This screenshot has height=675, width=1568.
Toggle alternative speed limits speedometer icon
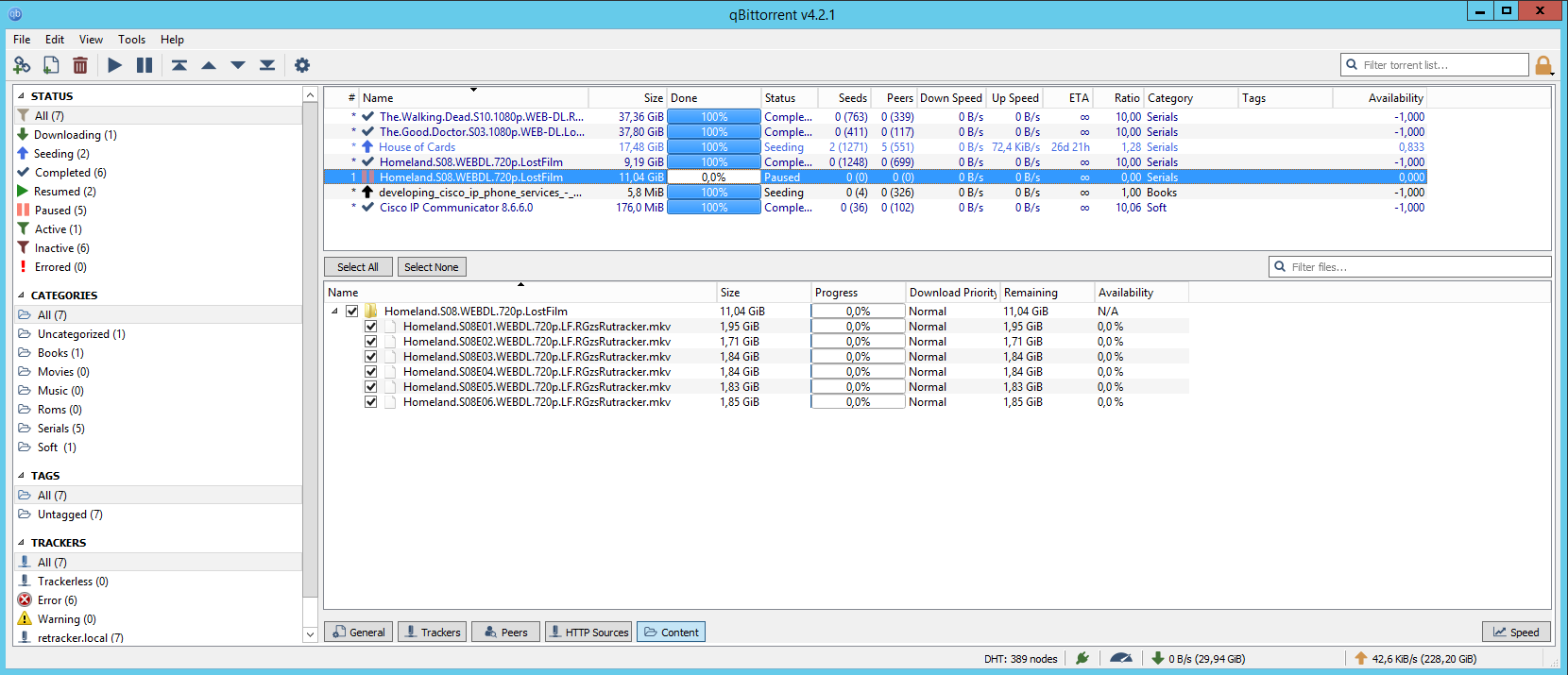(1121, 658)
